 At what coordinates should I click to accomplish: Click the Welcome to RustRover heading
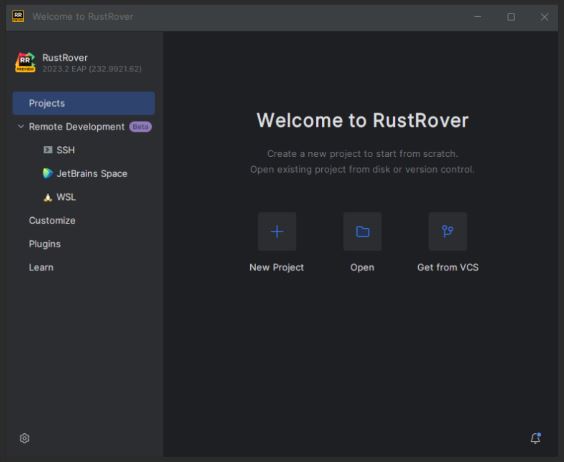point(362,120)
